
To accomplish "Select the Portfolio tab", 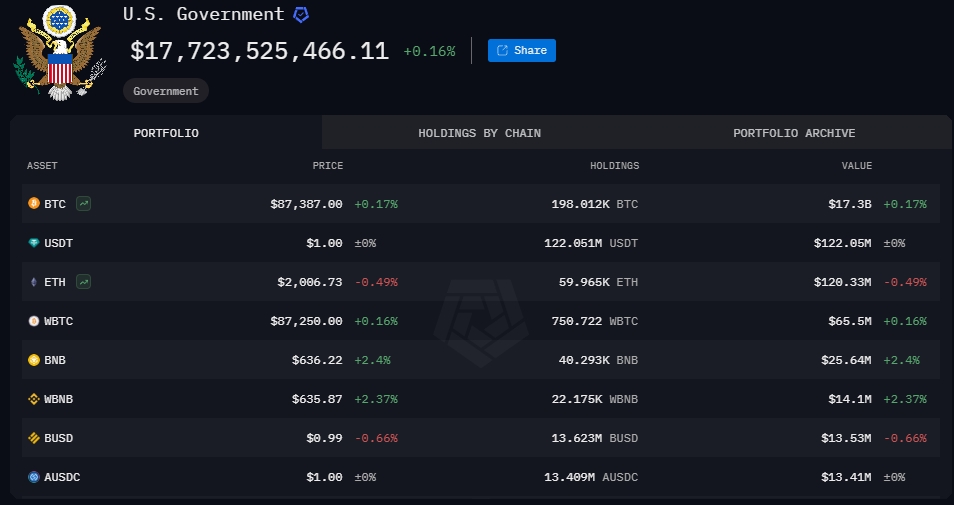I will tap(166, 133).
